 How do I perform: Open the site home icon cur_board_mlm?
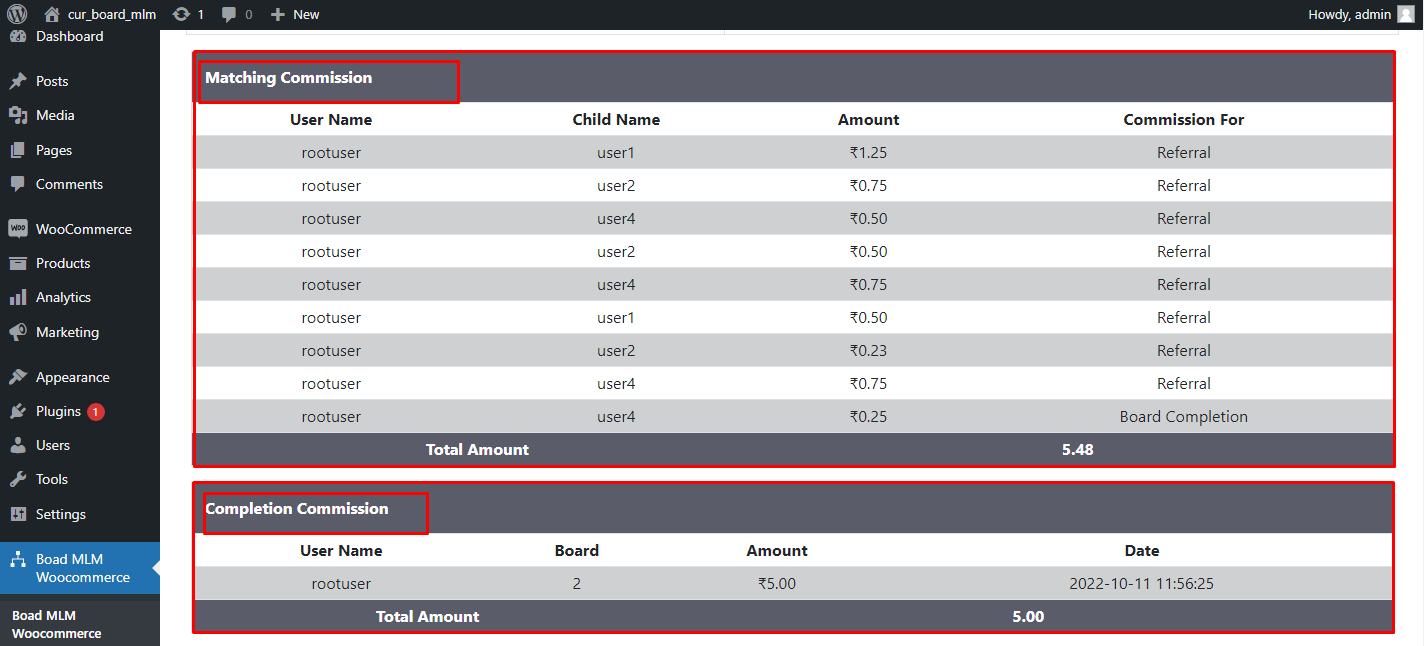(x=52, y=14)
